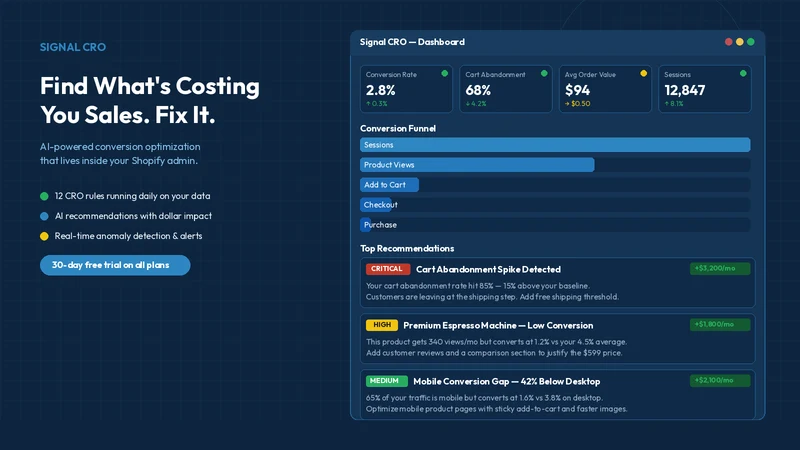Click the MEDIUM severity badge
Viewport: 800px width, 450px height.
(387, 381)
